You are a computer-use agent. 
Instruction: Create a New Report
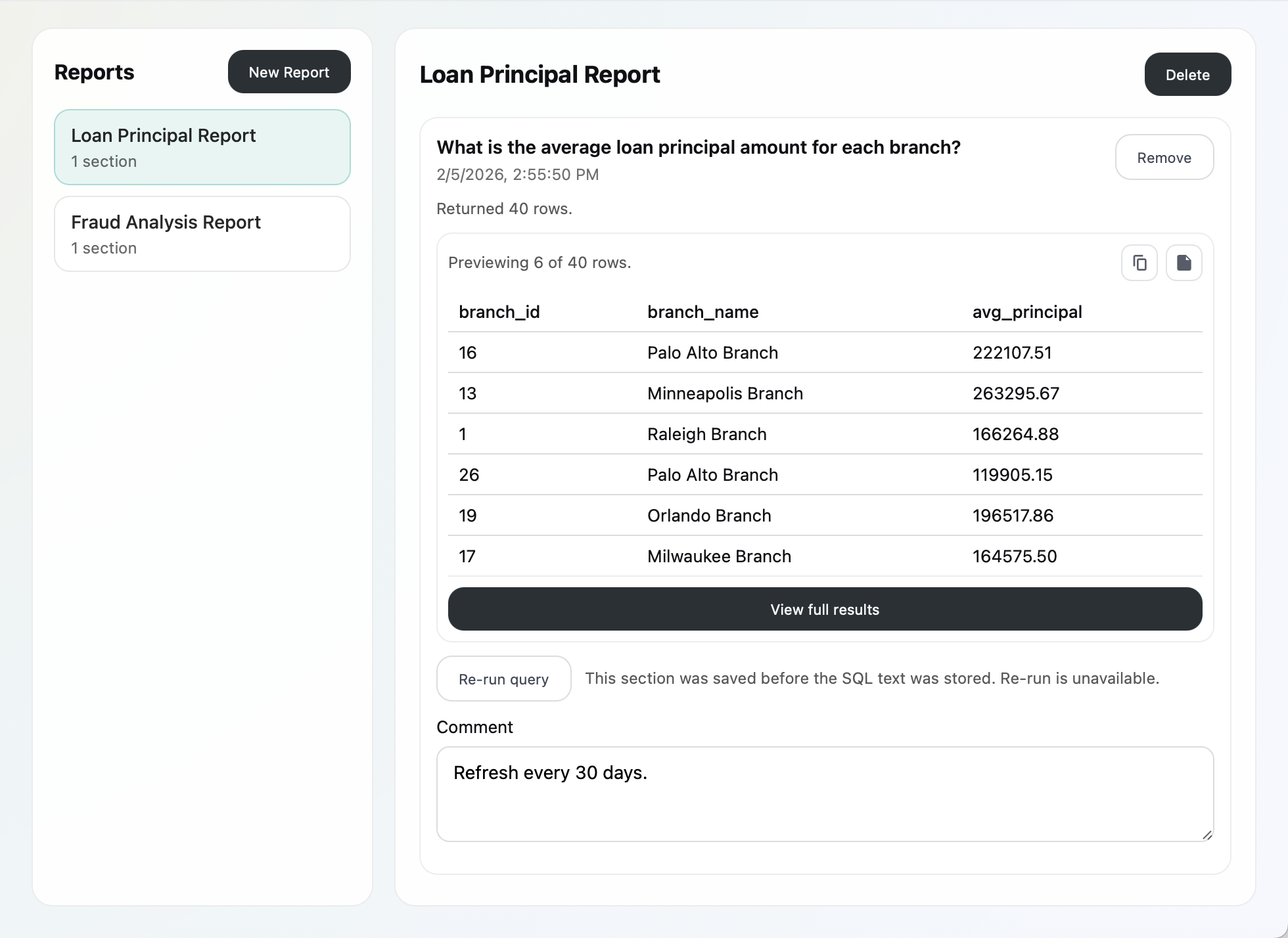[x=289, y=72]
